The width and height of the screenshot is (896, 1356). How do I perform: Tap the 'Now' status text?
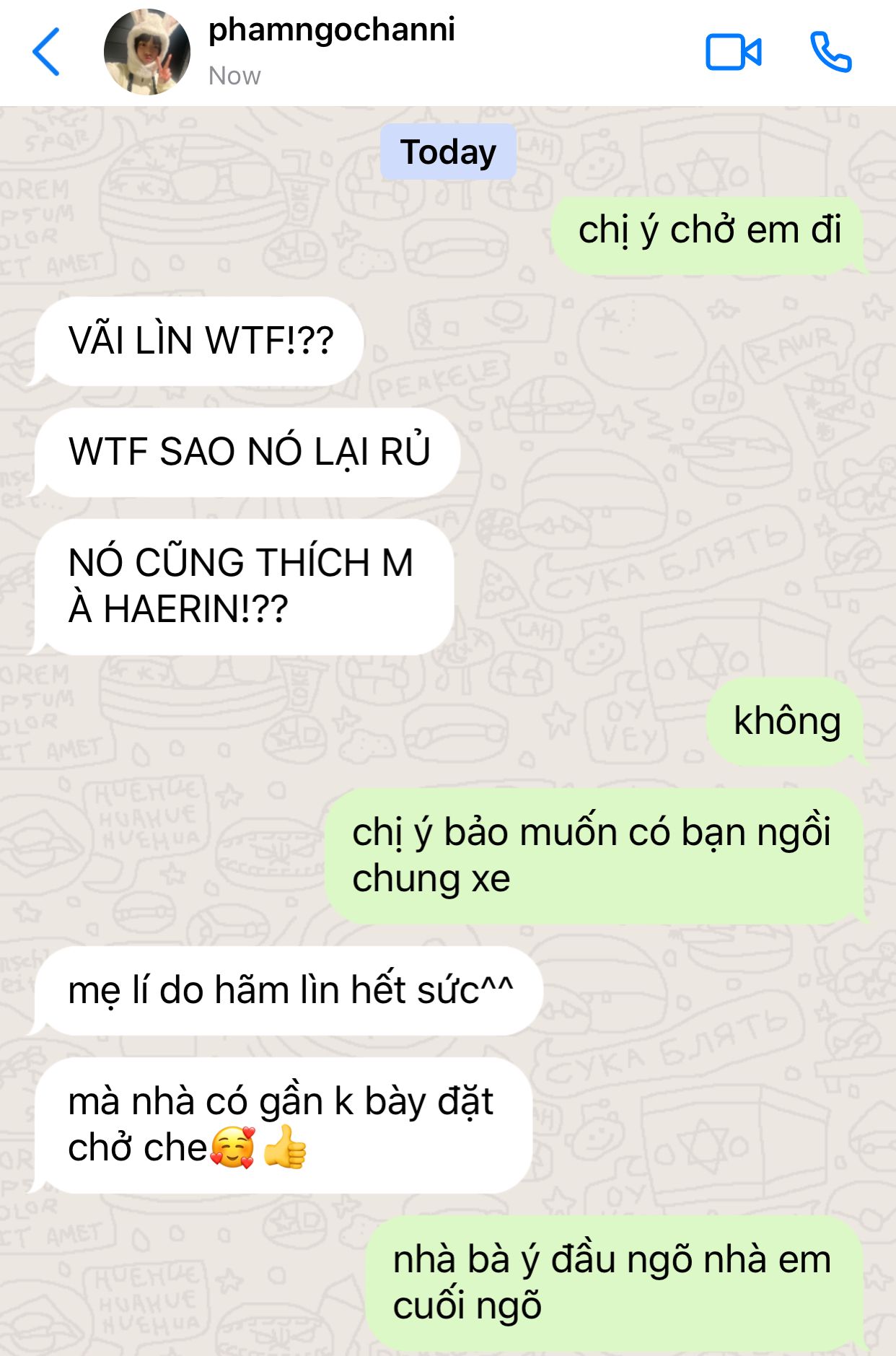pyautogui.click(x=234, y=76)
